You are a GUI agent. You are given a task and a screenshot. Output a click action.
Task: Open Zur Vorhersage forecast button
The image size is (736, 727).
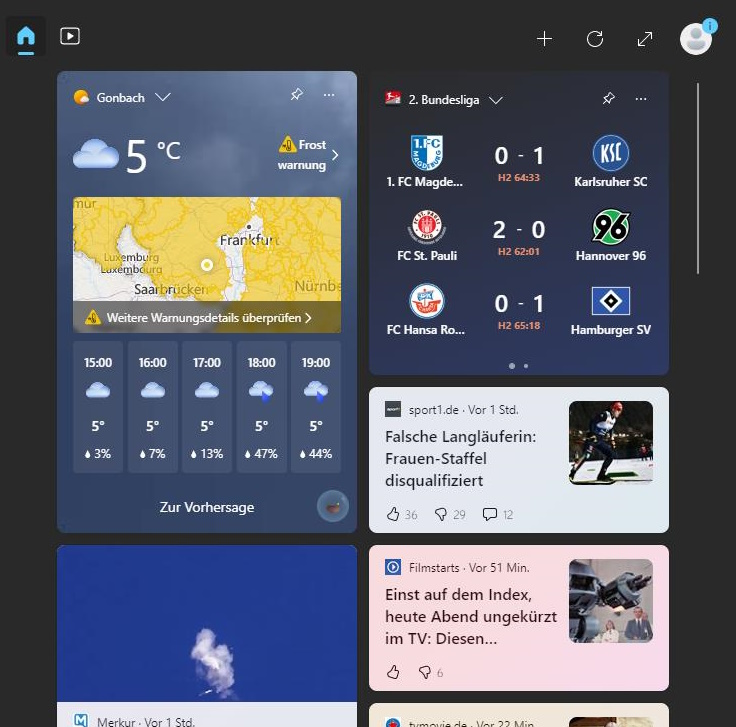click(207, 507)
